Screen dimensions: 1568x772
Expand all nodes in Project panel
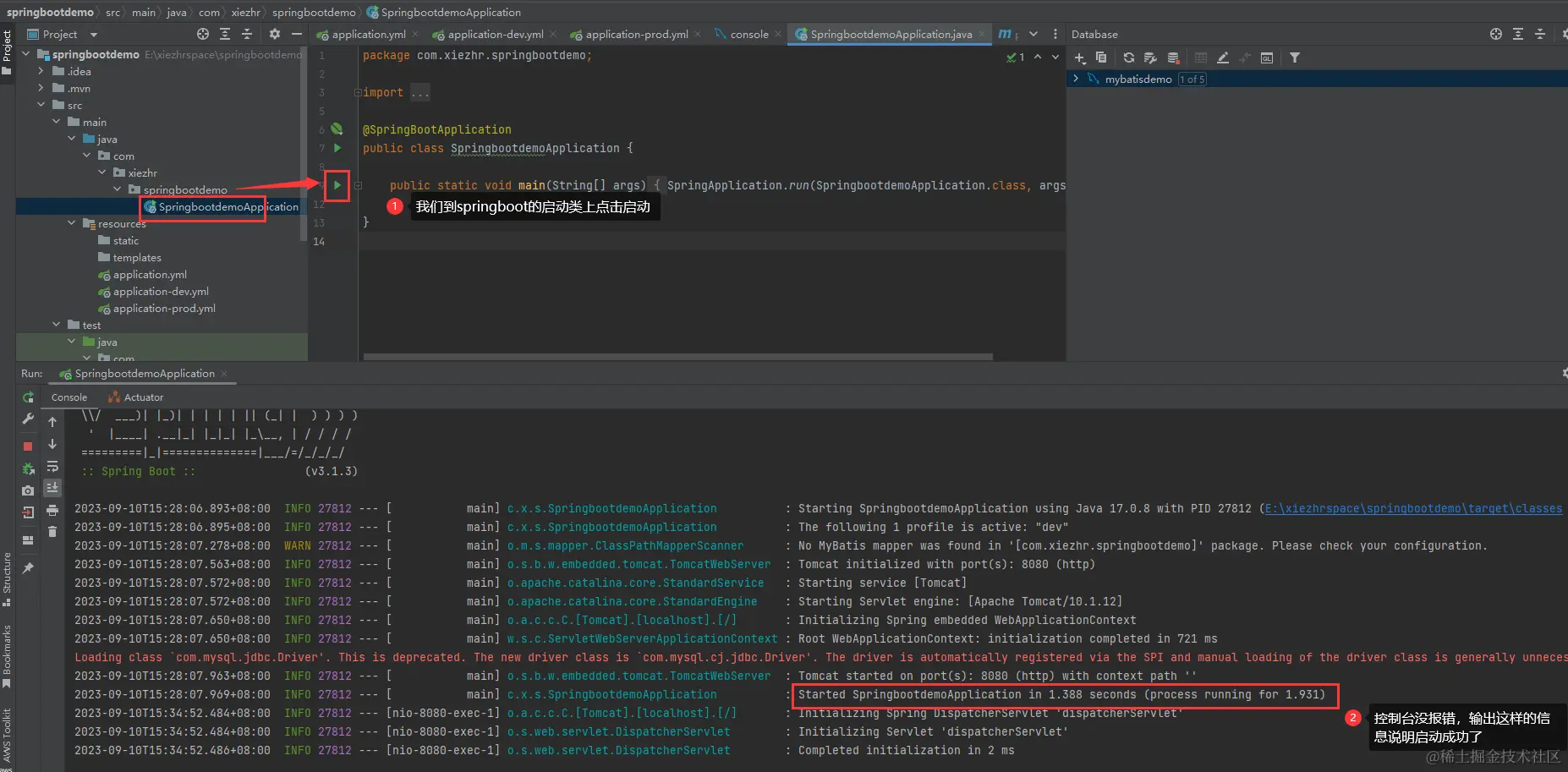coord(225,34)
